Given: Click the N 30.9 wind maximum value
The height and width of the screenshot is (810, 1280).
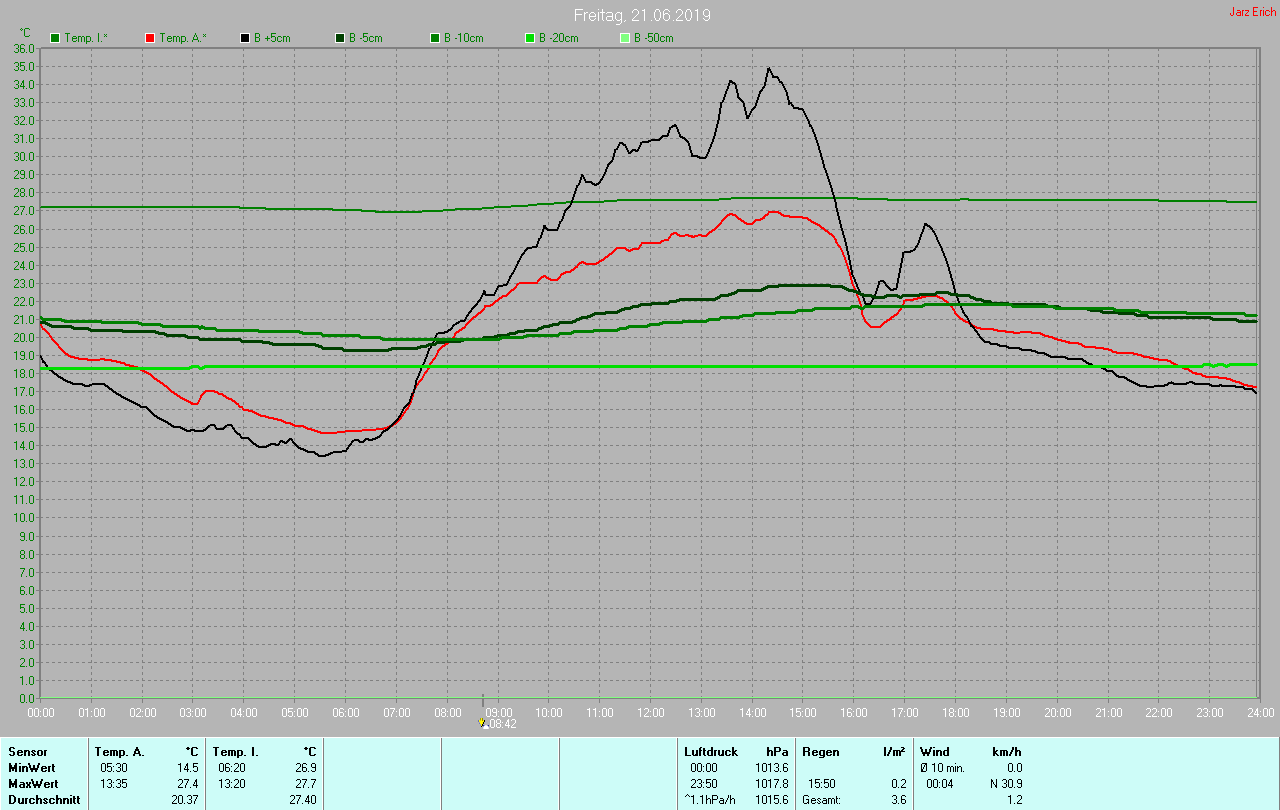Looking at the screenshot, I should pyautogui.click(x=1003, y=783).
